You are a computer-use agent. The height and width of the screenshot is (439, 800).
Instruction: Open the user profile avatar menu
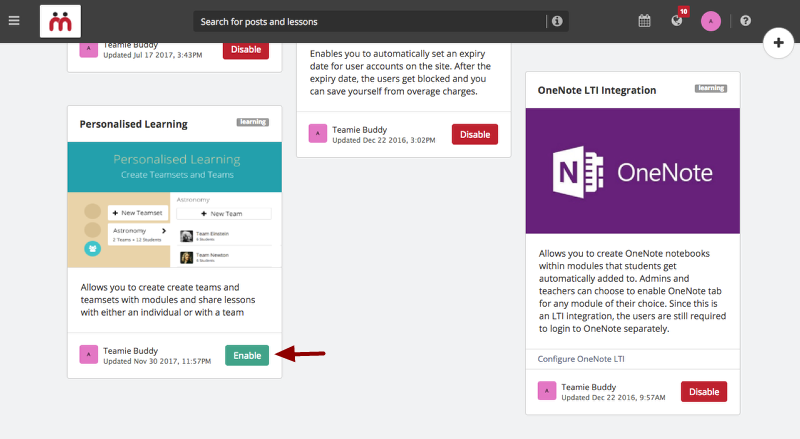click(x=711, y=21)
